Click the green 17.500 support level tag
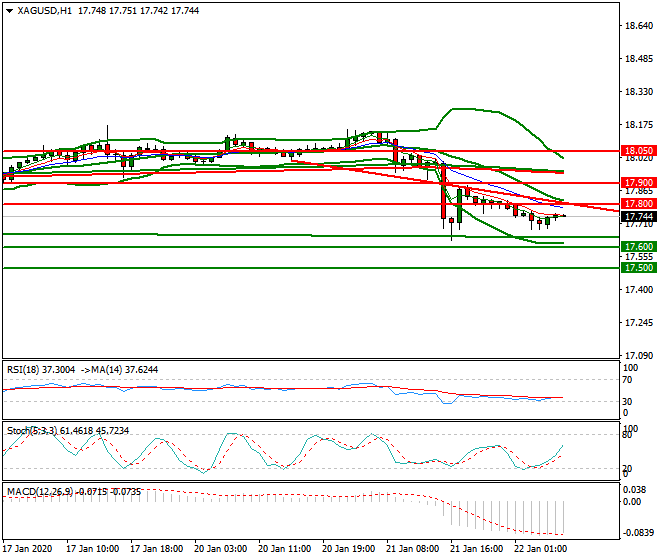The image size is (660, 560). pos(639,268)
